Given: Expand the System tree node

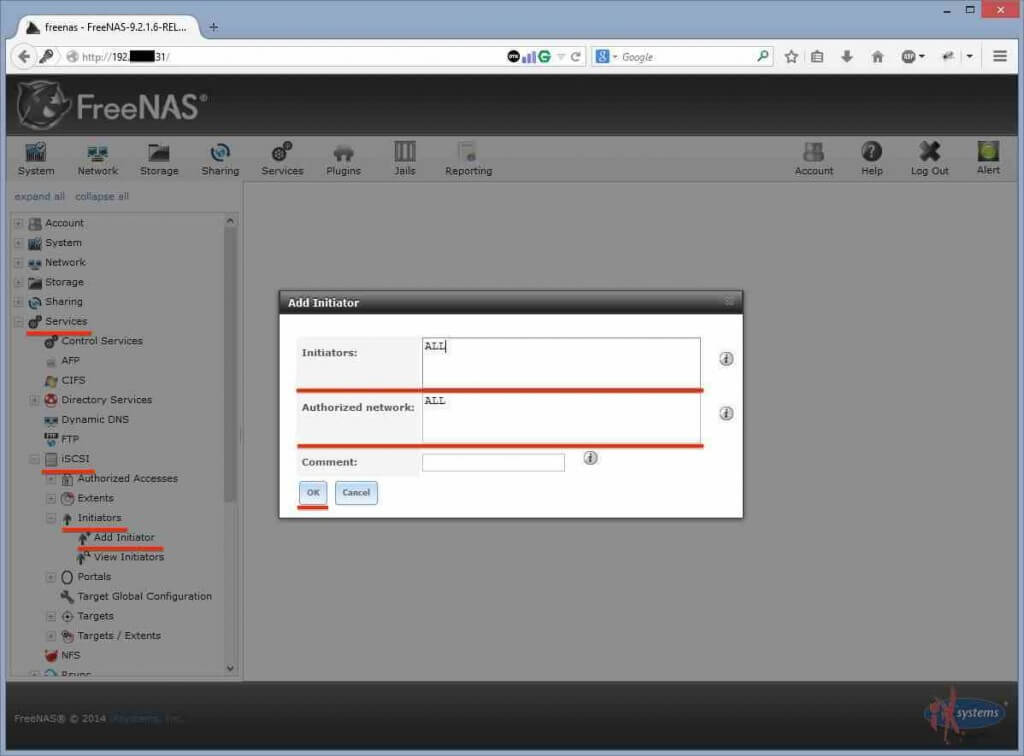Looking at the screenshot, I should coord(18,243).
